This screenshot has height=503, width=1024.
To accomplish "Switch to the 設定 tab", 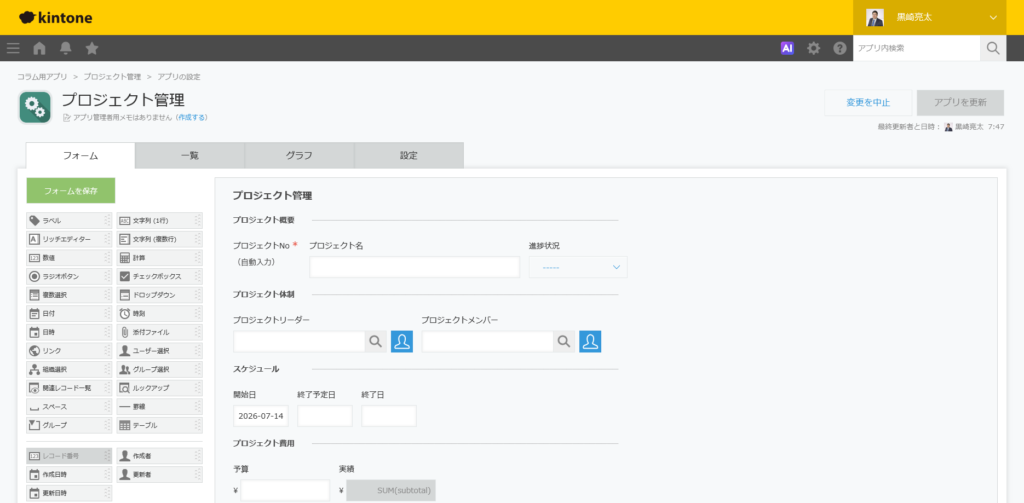I will click(409, 155).
